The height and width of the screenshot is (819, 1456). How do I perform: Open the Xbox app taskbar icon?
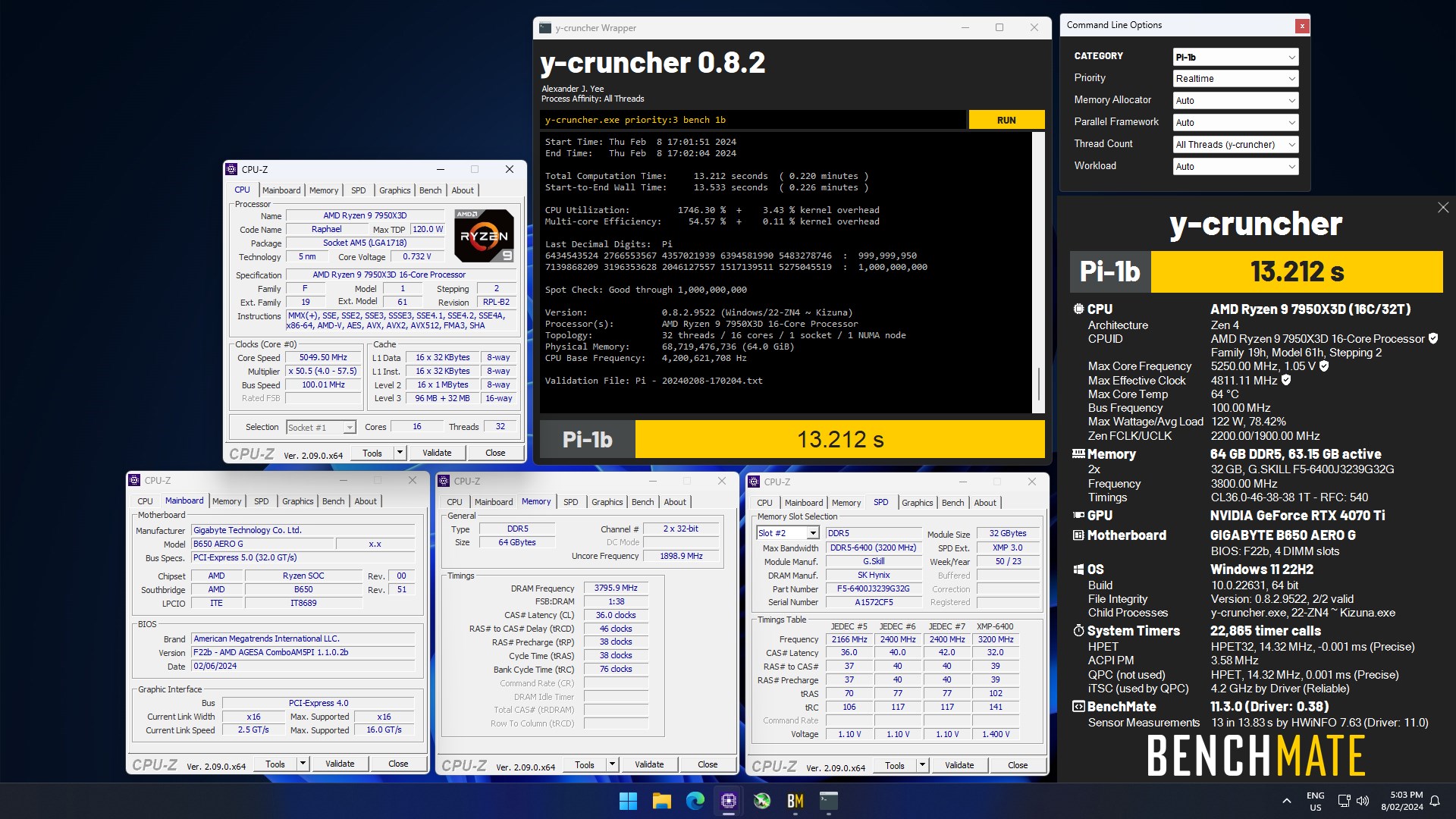click(x=761, y=801)
